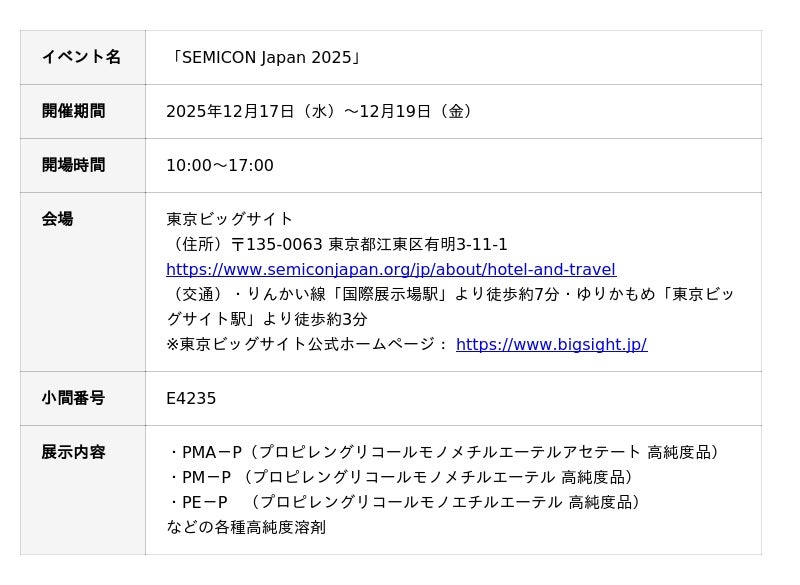Click the 小間番号 header cell
The height and width of the screenshot is (585, 800).
[x=73, y=398]
